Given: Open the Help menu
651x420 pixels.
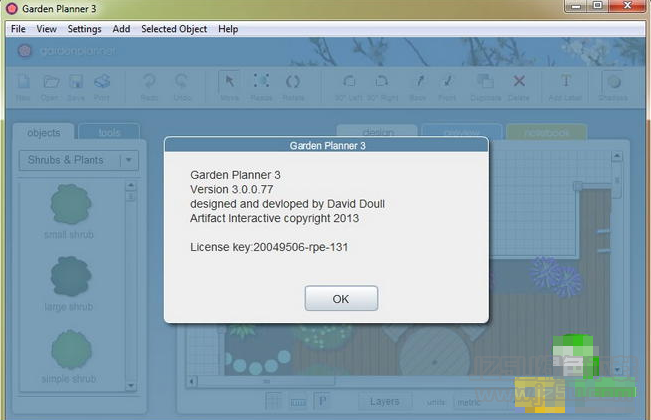Looking at the screenshot, I should 228,29.
